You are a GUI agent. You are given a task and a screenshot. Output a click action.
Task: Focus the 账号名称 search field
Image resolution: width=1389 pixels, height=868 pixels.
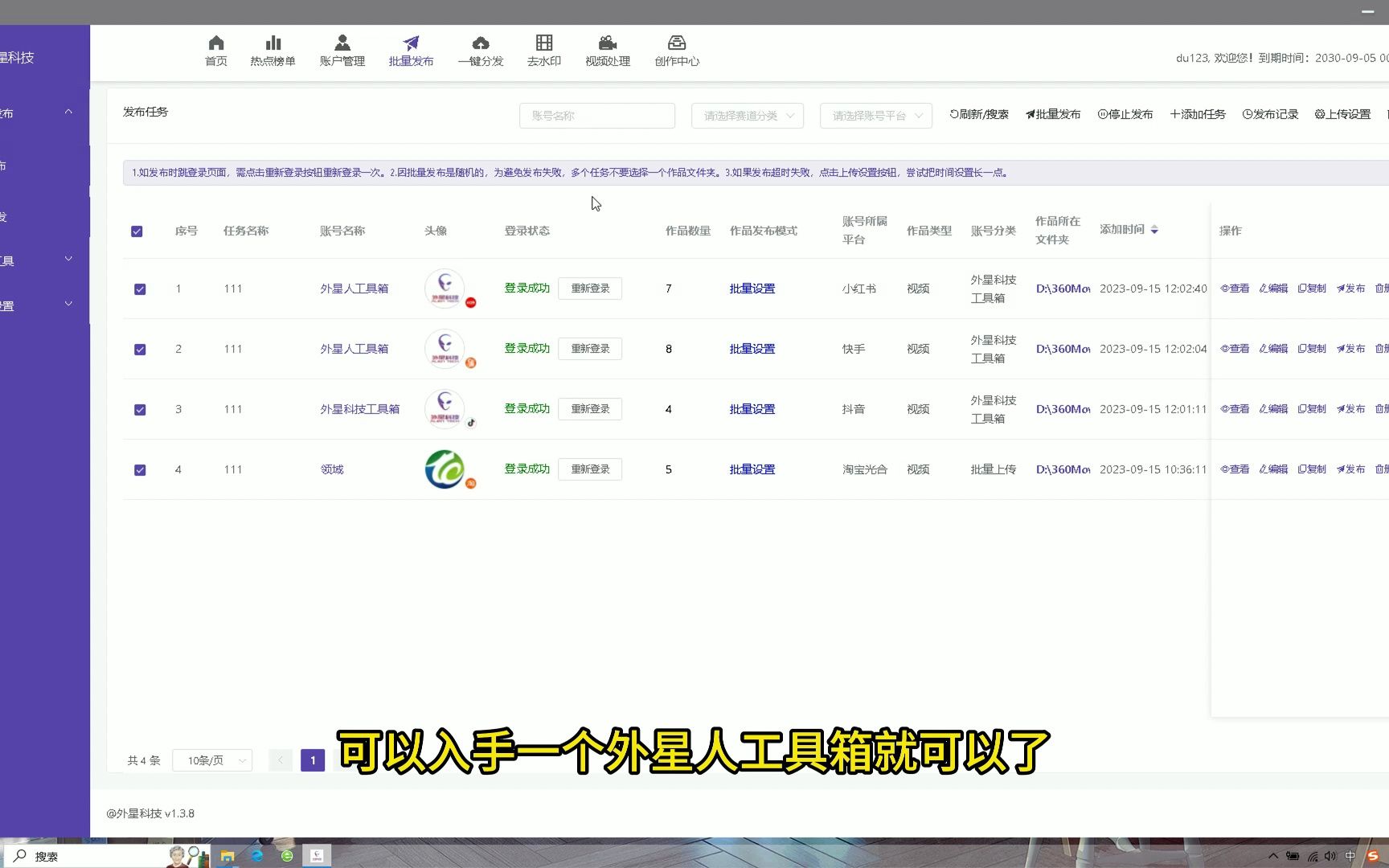597,116
